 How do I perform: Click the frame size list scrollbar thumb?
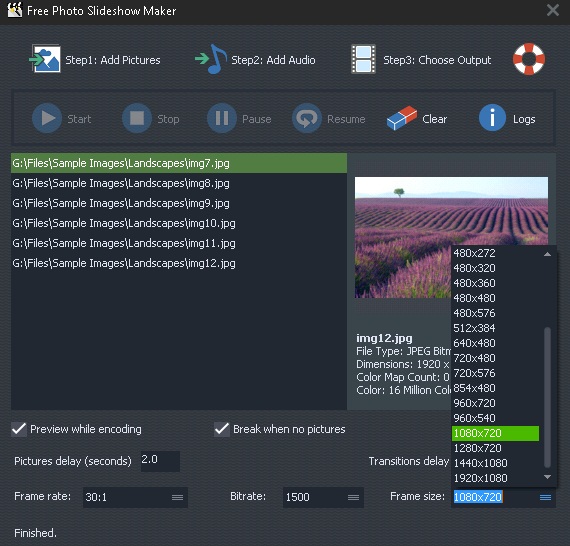(547, 397)
